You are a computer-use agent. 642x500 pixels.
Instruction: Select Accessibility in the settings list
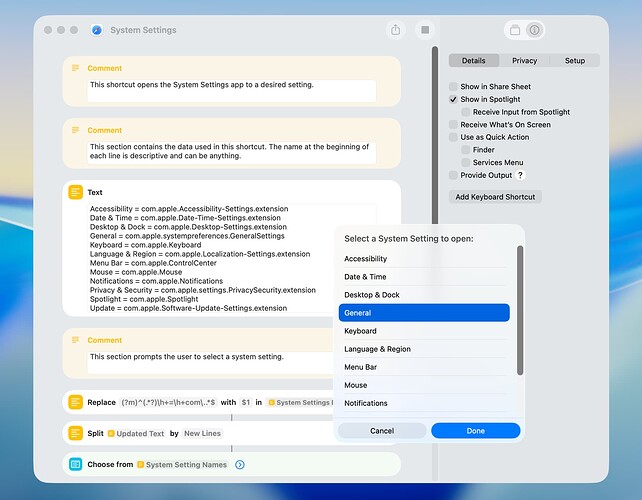click(x=424, y=259)
